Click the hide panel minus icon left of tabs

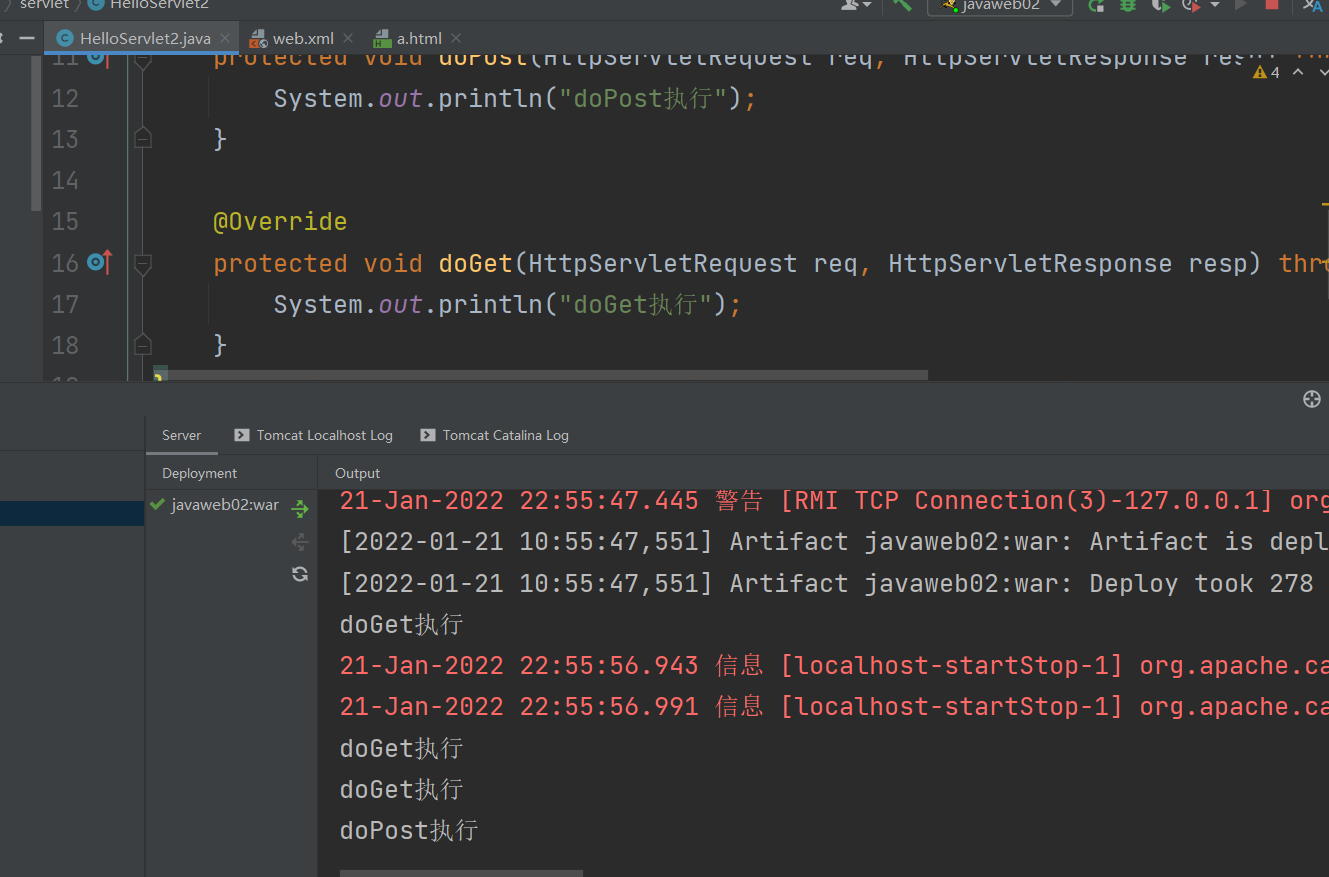[27, 38]
